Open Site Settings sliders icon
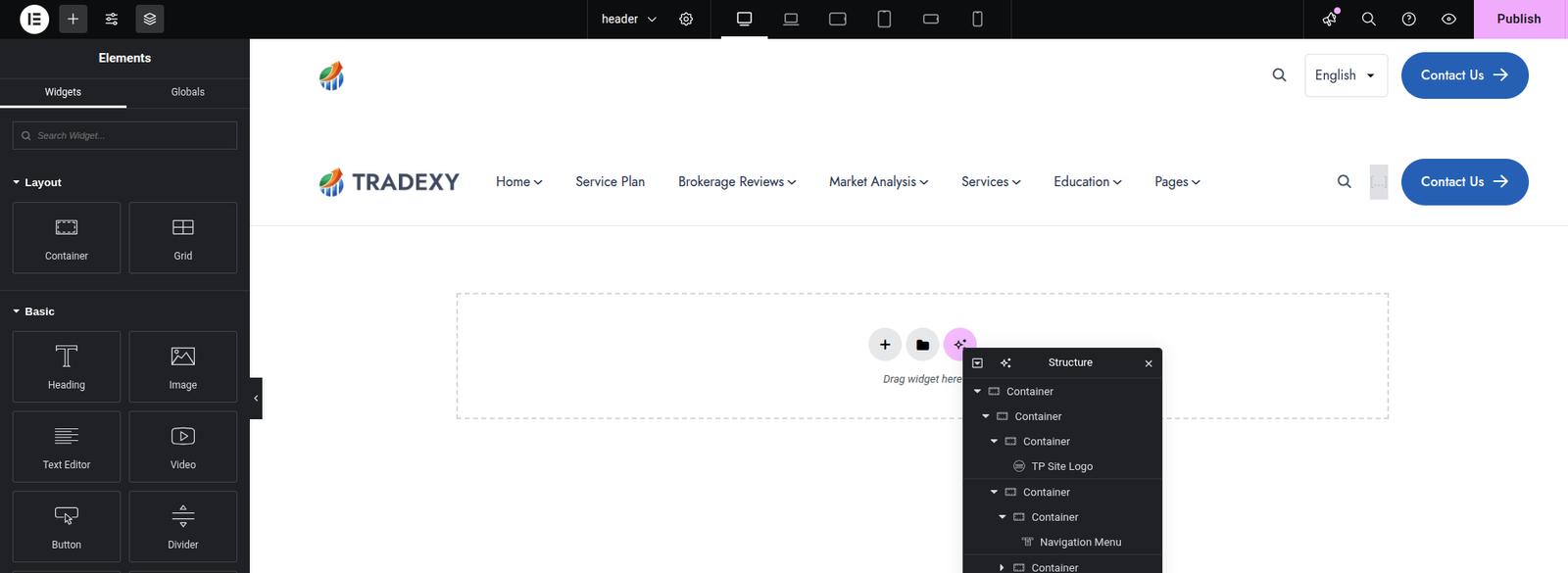This screenshot has height=573, width=1568. point(112,19)
